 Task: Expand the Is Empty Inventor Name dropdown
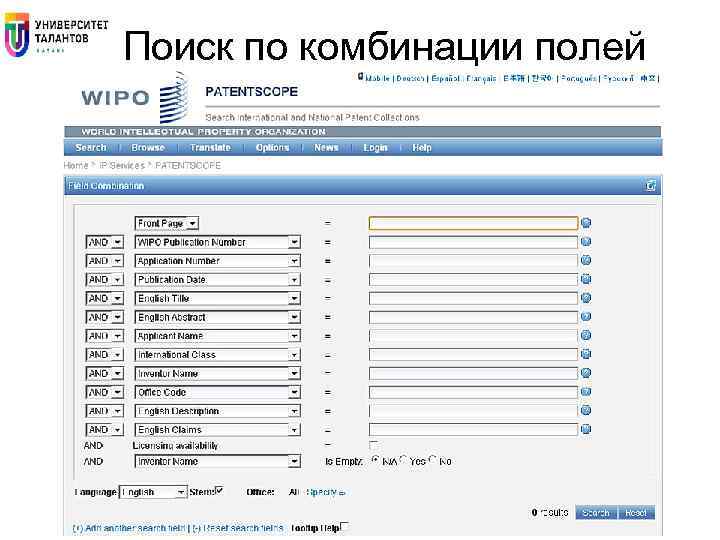click(x=218, y=461)
